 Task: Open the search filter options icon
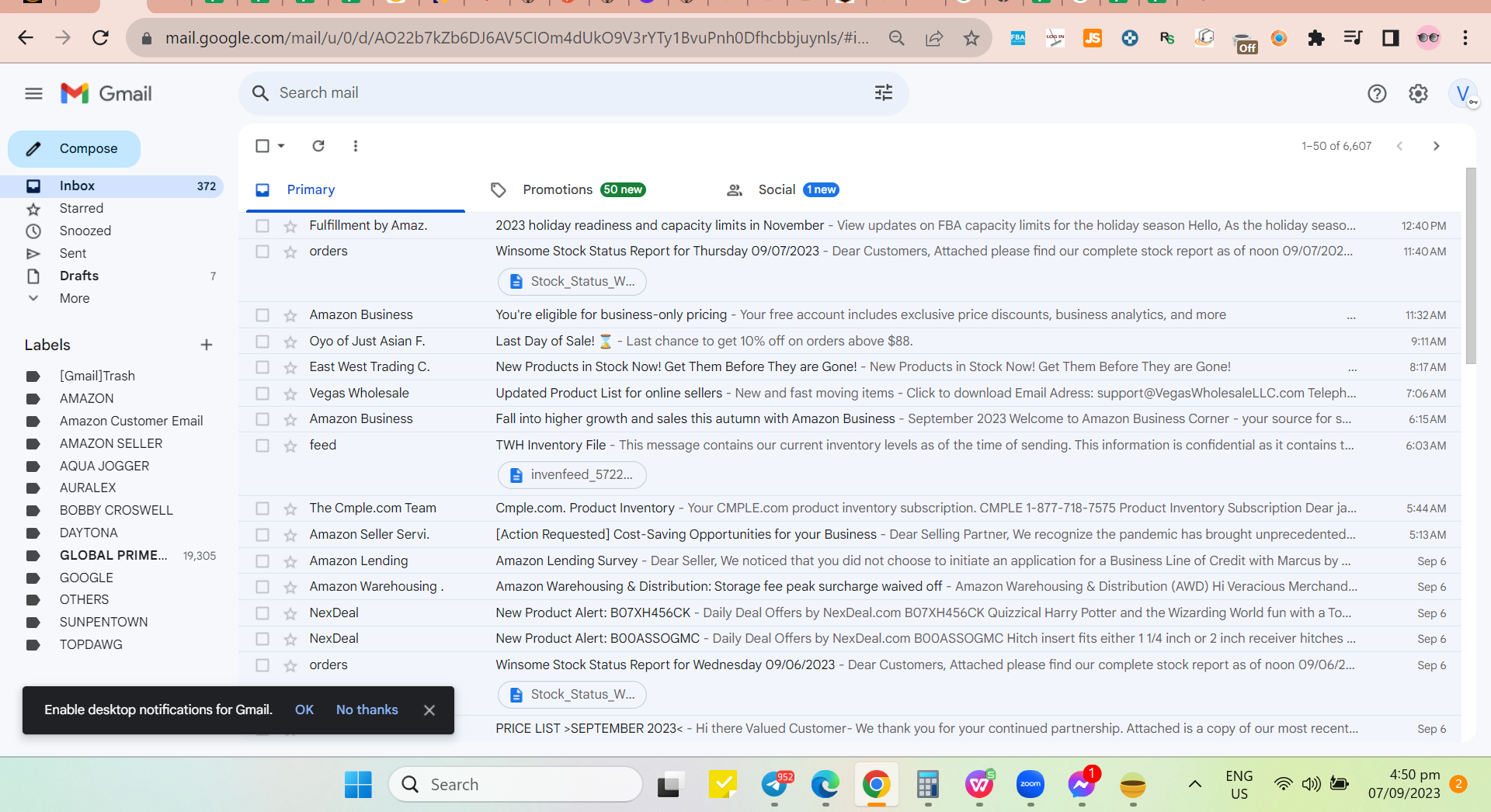(x=884, y=93)
